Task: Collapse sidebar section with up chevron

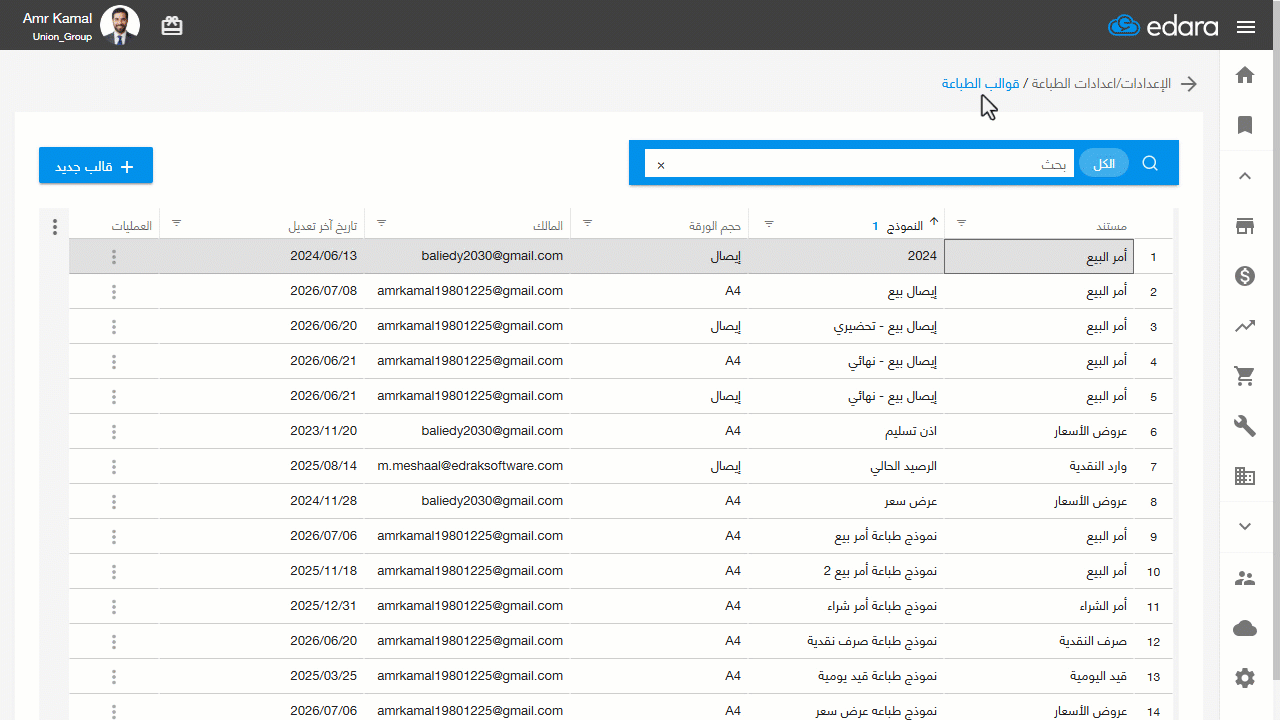Action: click(1245, 176)
